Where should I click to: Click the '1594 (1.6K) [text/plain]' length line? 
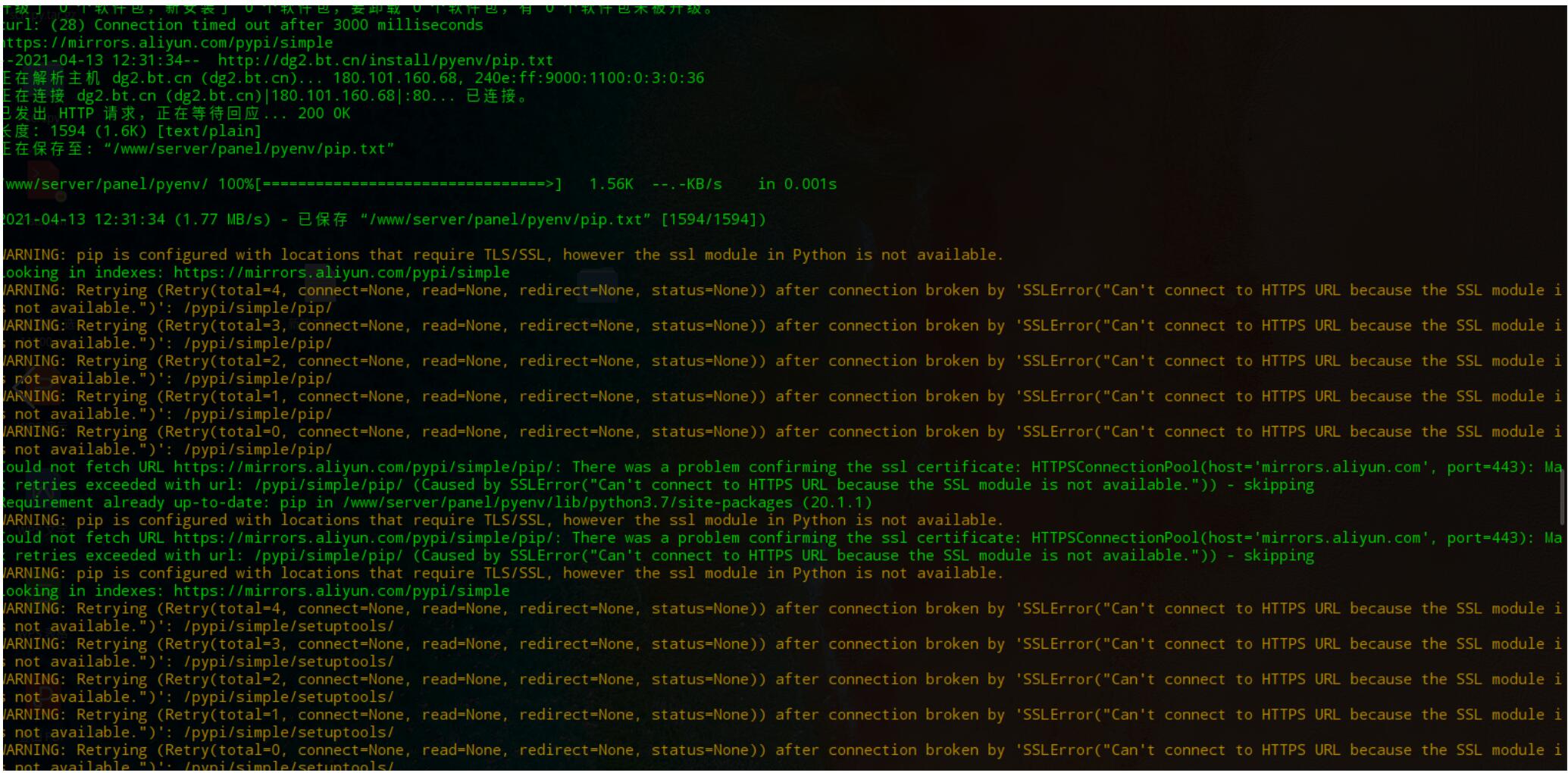pyautogui.click(x=155, y=131)
